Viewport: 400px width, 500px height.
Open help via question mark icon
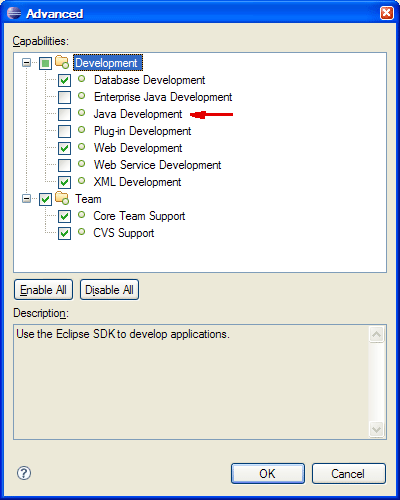click(24, 473)
